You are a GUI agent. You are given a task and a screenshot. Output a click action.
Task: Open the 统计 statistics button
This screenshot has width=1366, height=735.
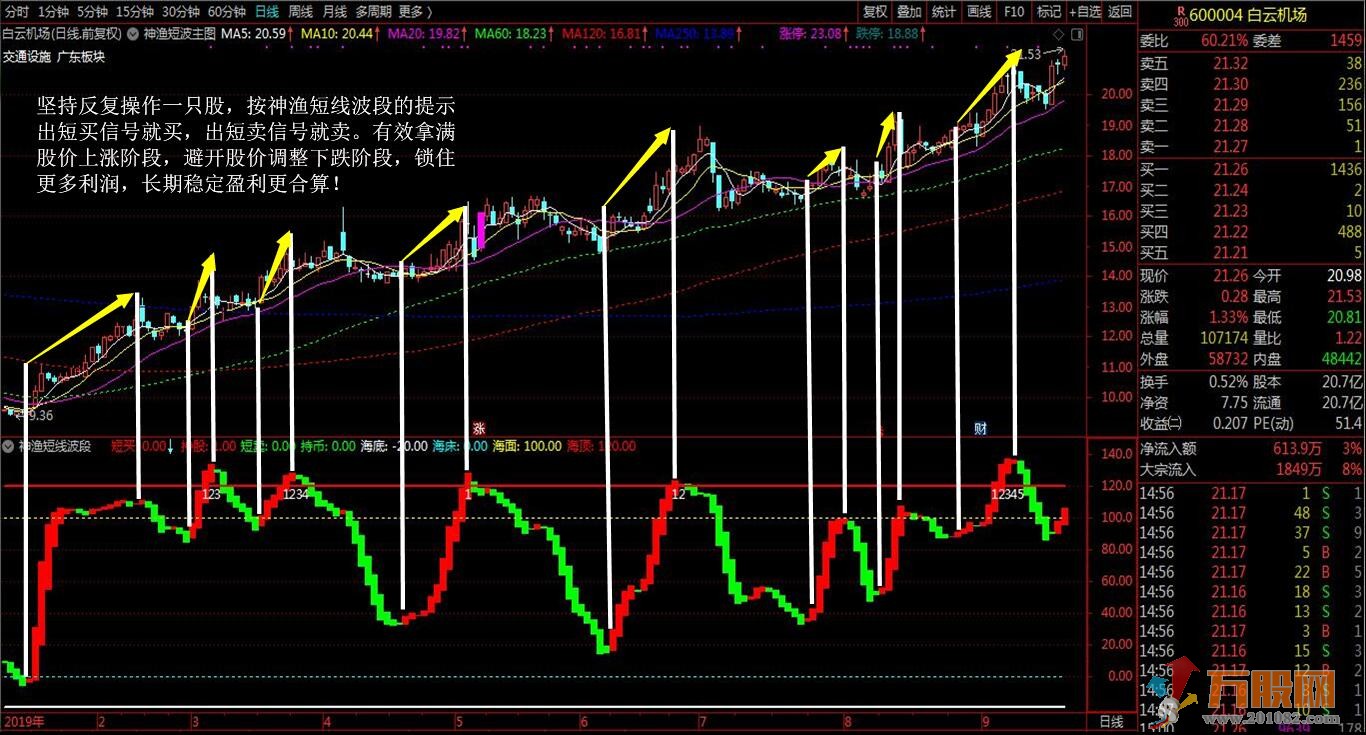(943, 11)
